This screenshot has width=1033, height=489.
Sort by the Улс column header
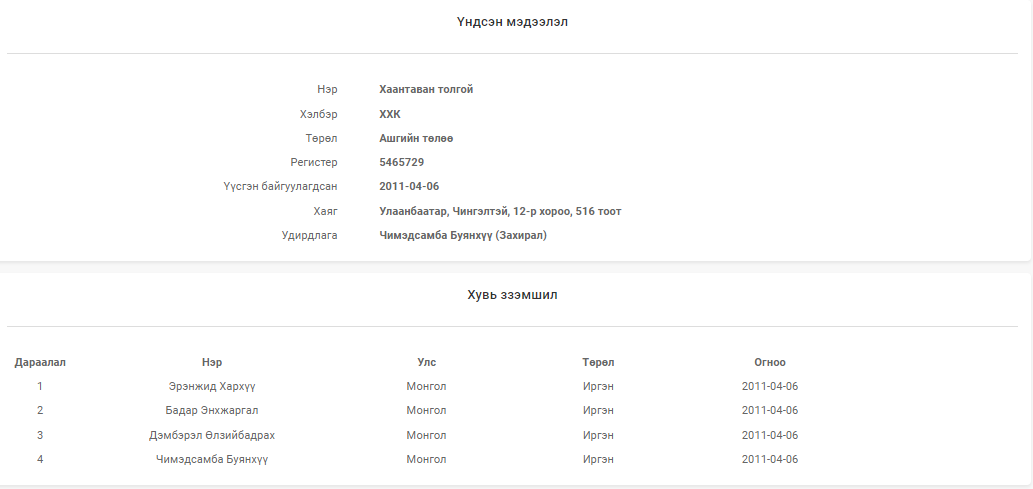pyautogui.click(x=426, y=362)
